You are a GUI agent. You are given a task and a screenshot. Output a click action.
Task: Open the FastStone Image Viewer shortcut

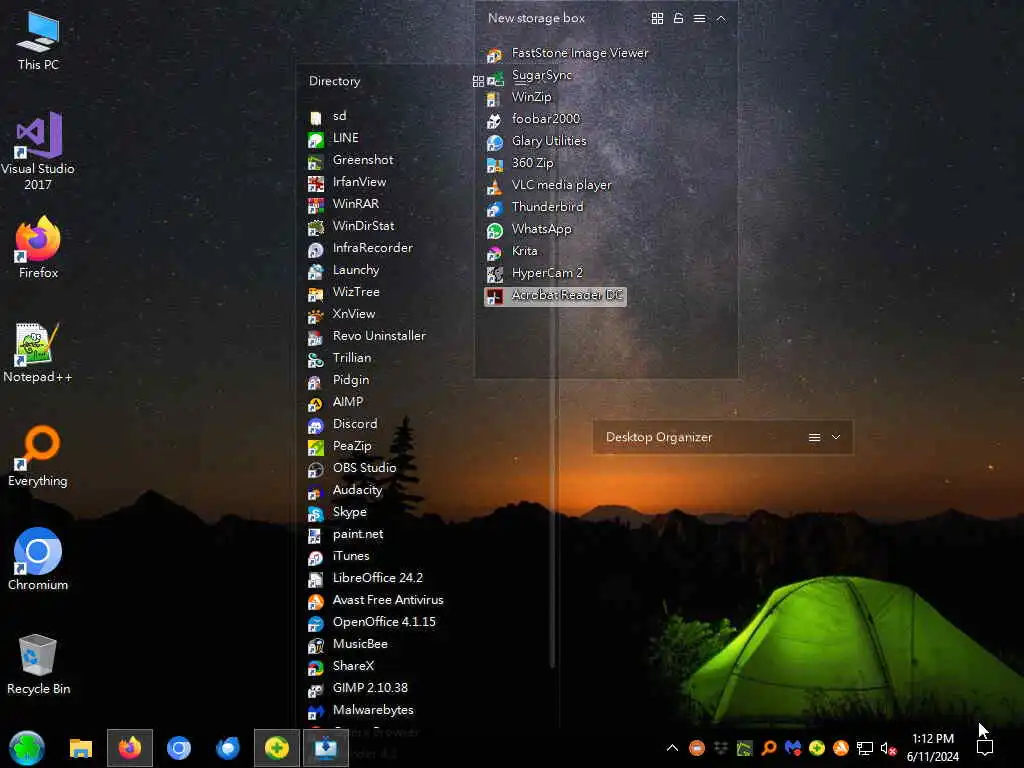click(567, 54)
